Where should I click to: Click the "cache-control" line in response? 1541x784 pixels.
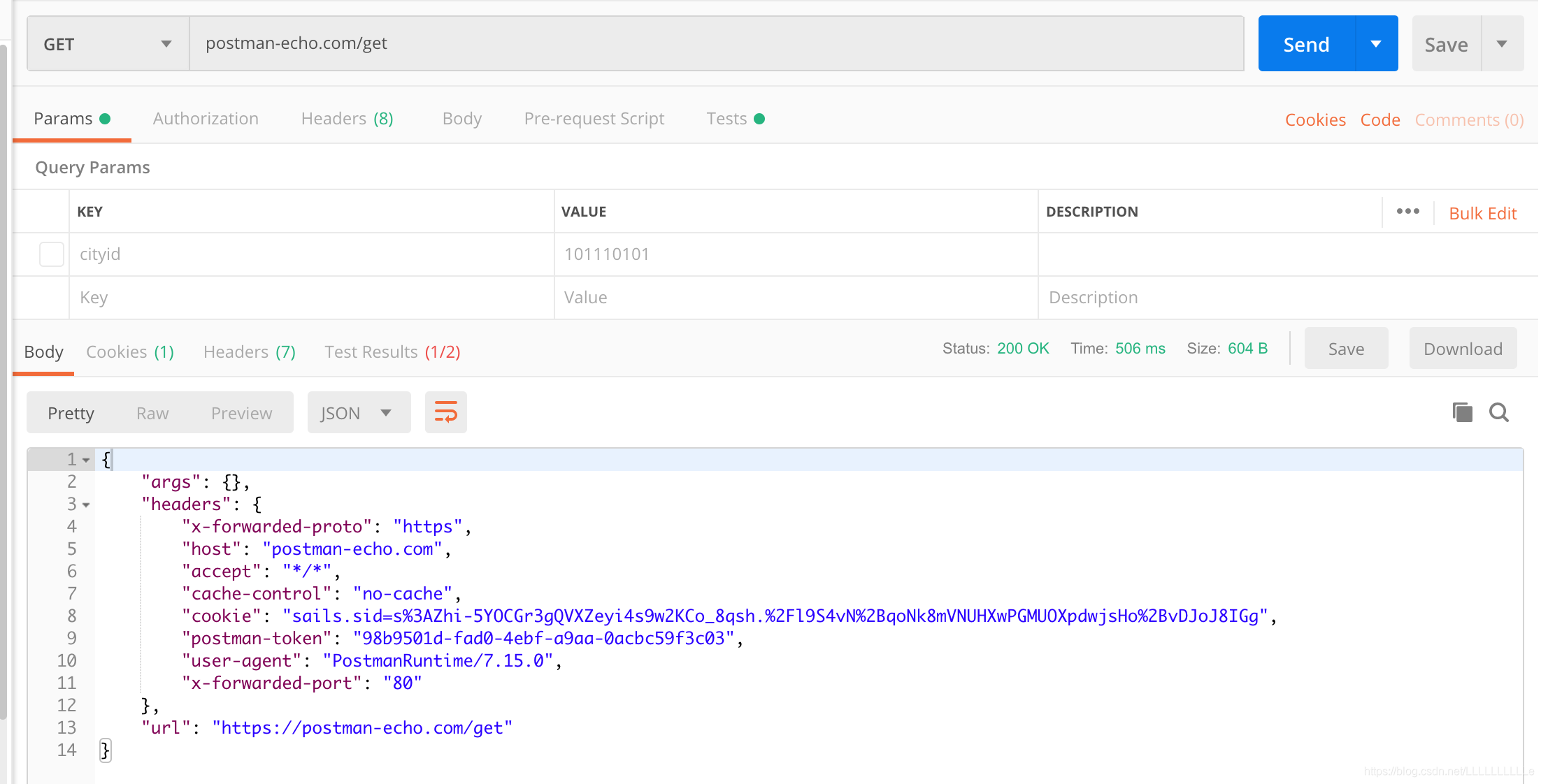322,593
